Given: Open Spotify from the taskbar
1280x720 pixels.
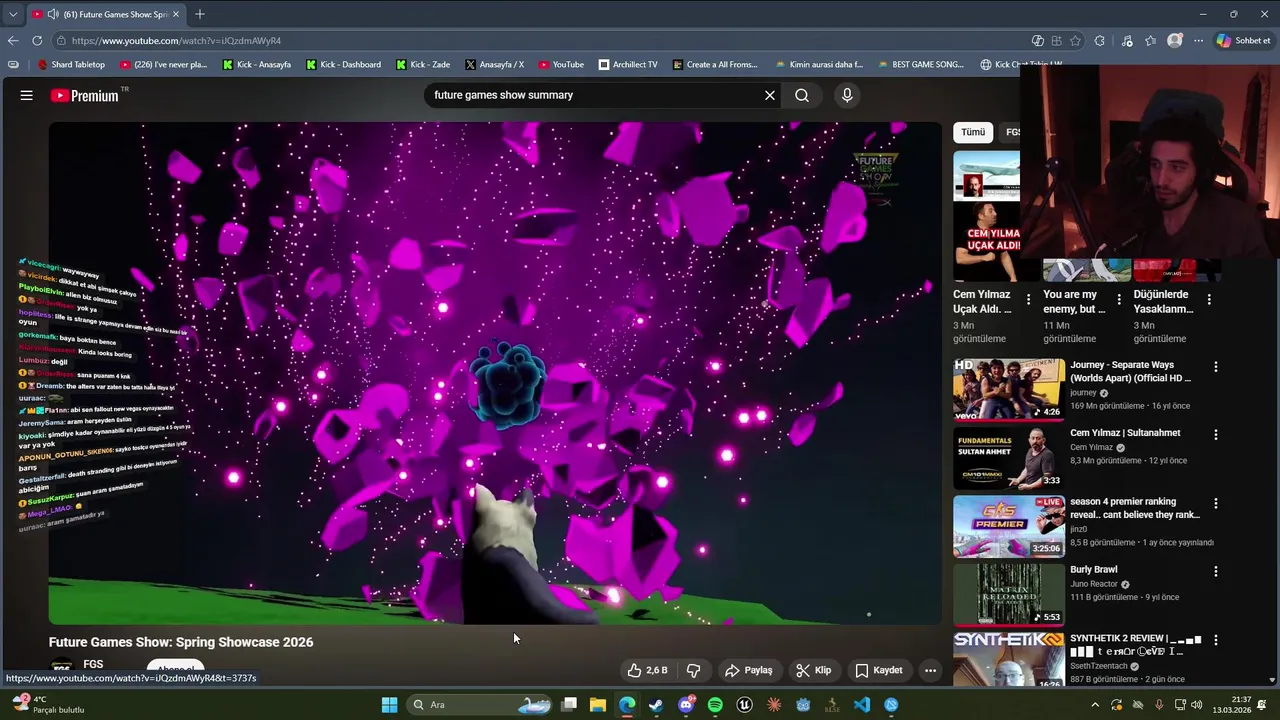Looking at the screenshot, I should point(715,705).
